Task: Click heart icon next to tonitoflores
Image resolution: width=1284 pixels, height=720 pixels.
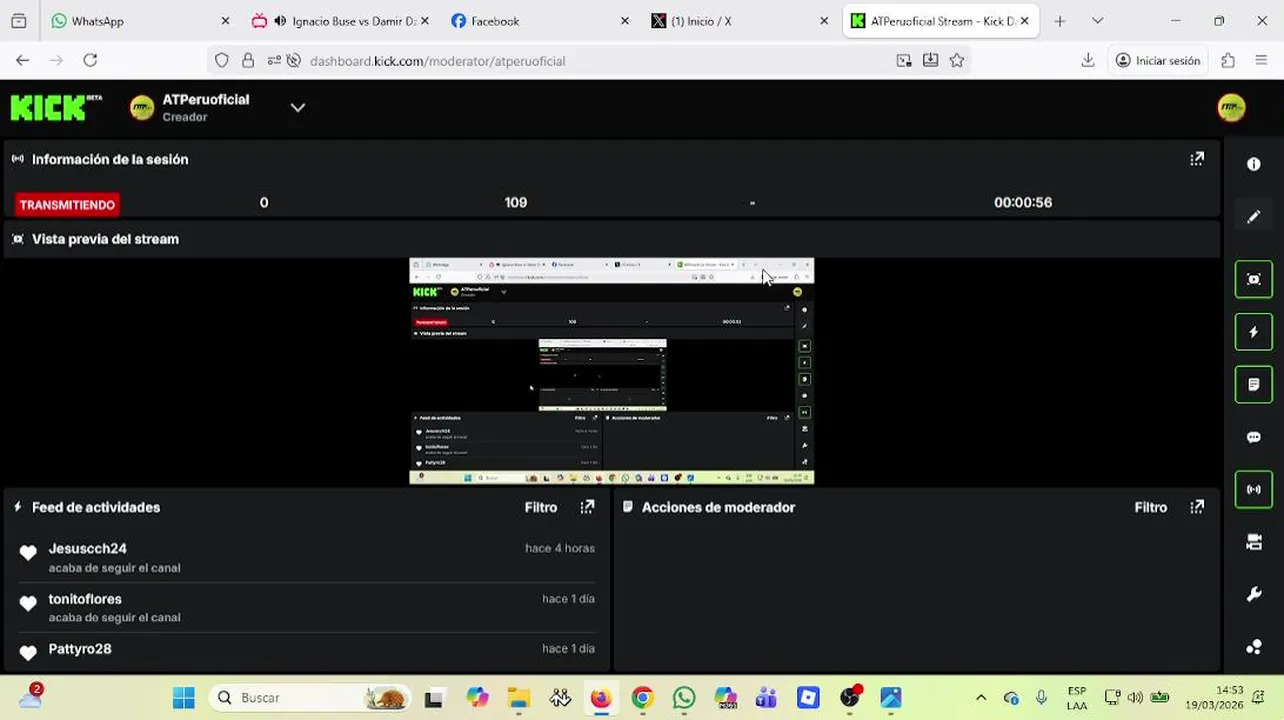Action: (28, 603)
